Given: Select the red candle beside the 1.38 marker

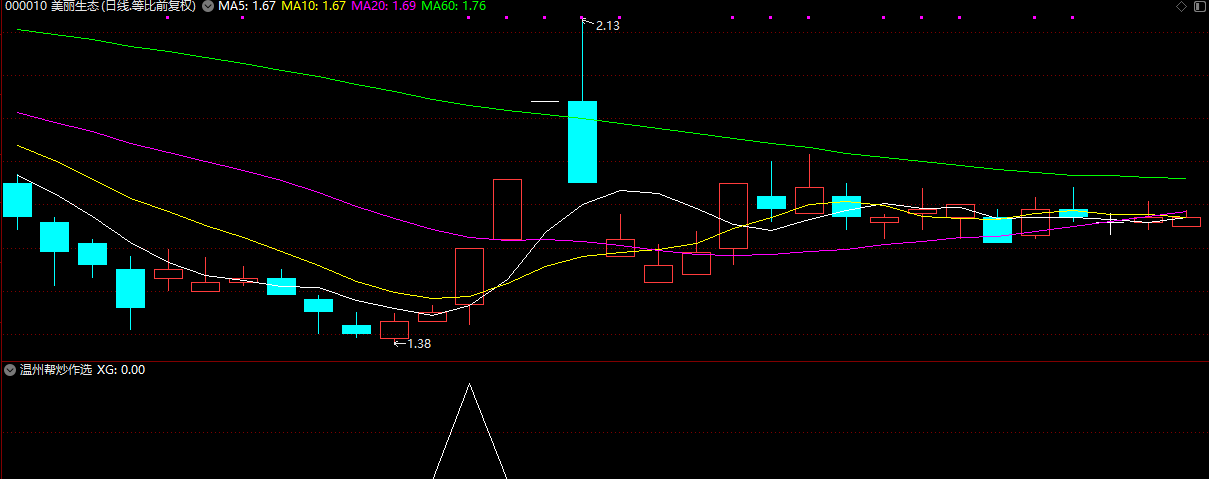Looking at the screenshot, I should point(394,330).
